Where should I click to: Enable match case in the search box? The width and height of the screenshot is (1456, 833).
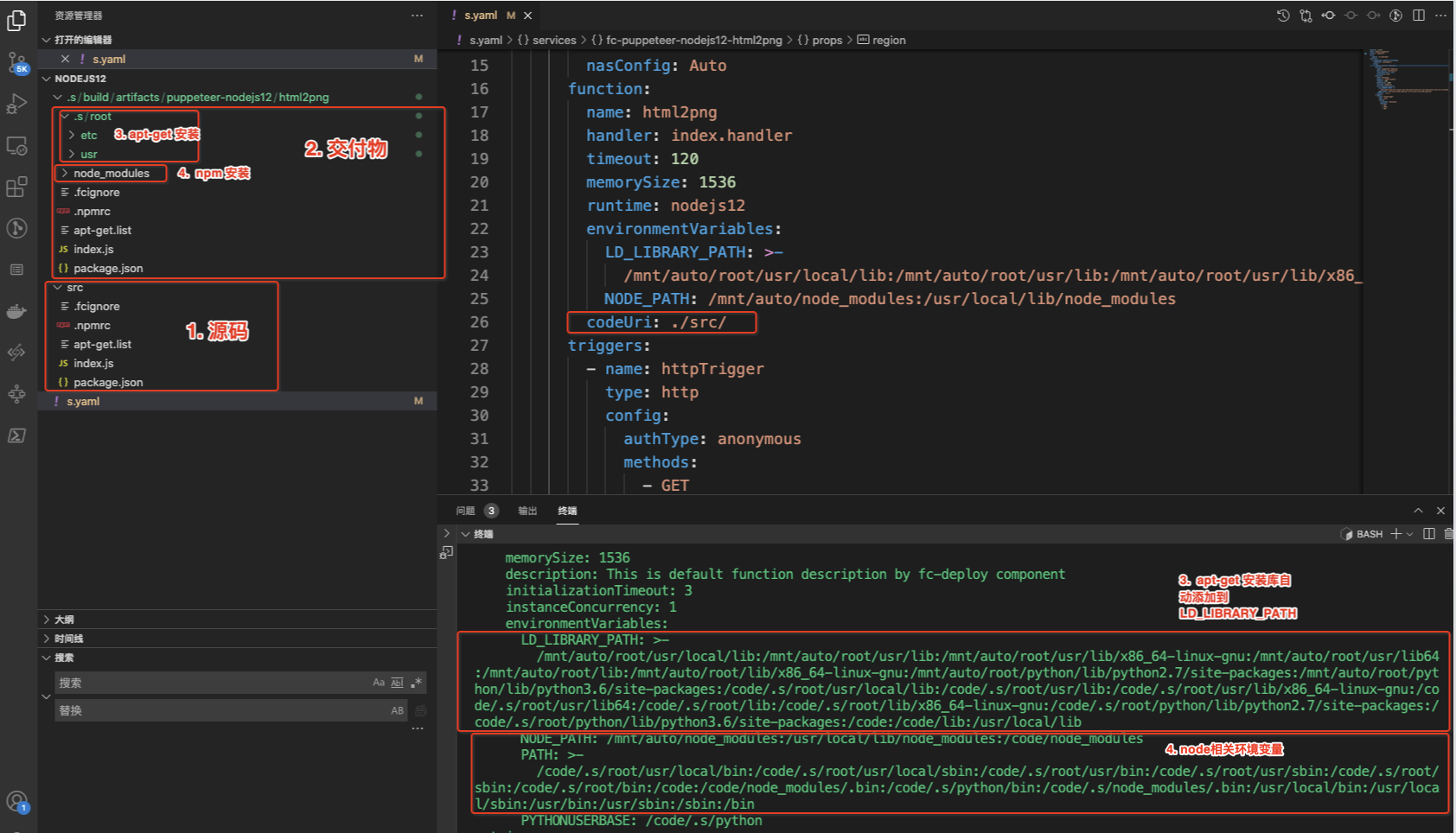pos(378,683)
